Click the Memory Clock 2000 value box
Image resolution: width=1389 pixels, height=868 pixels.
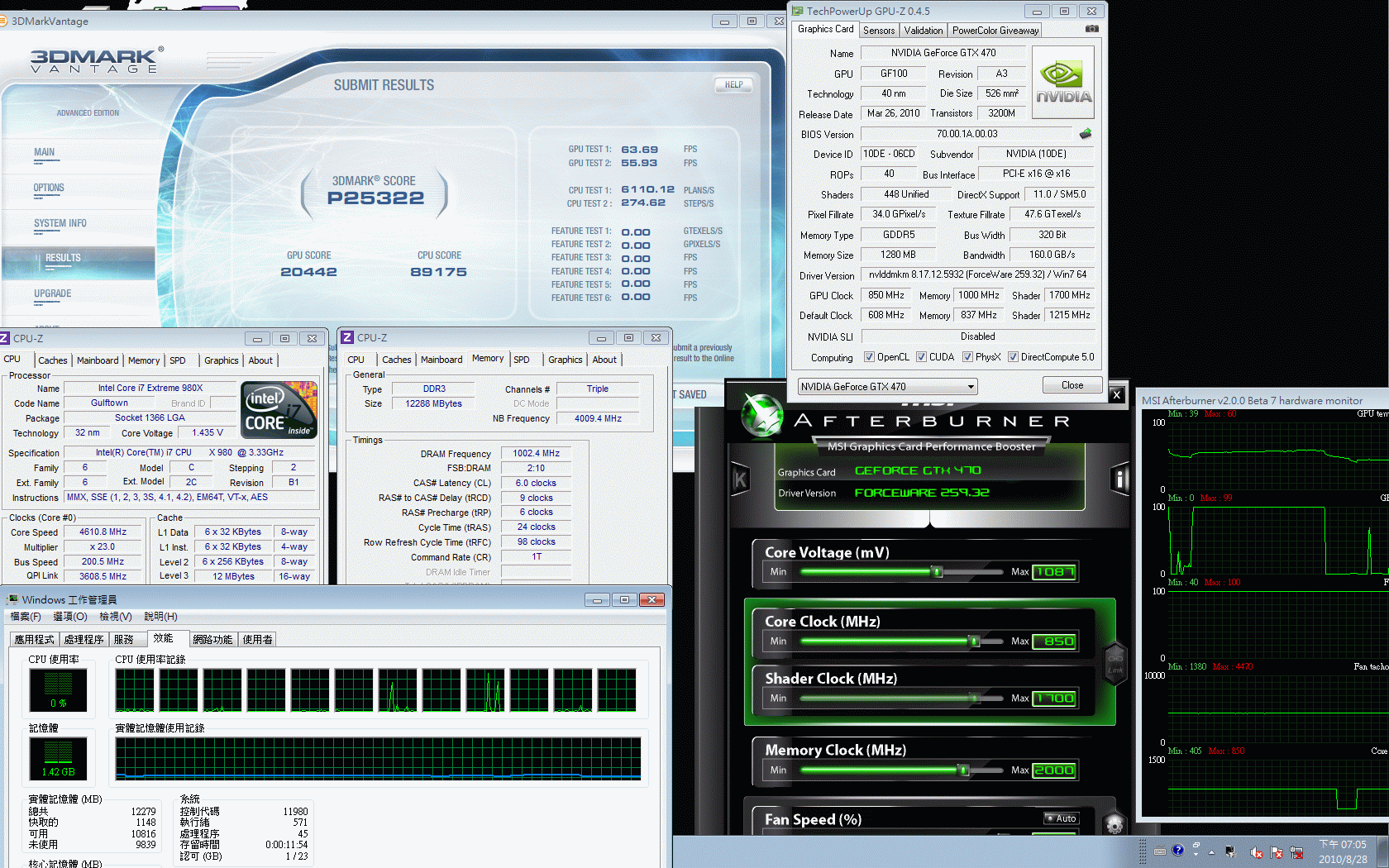click(1054, 770)
